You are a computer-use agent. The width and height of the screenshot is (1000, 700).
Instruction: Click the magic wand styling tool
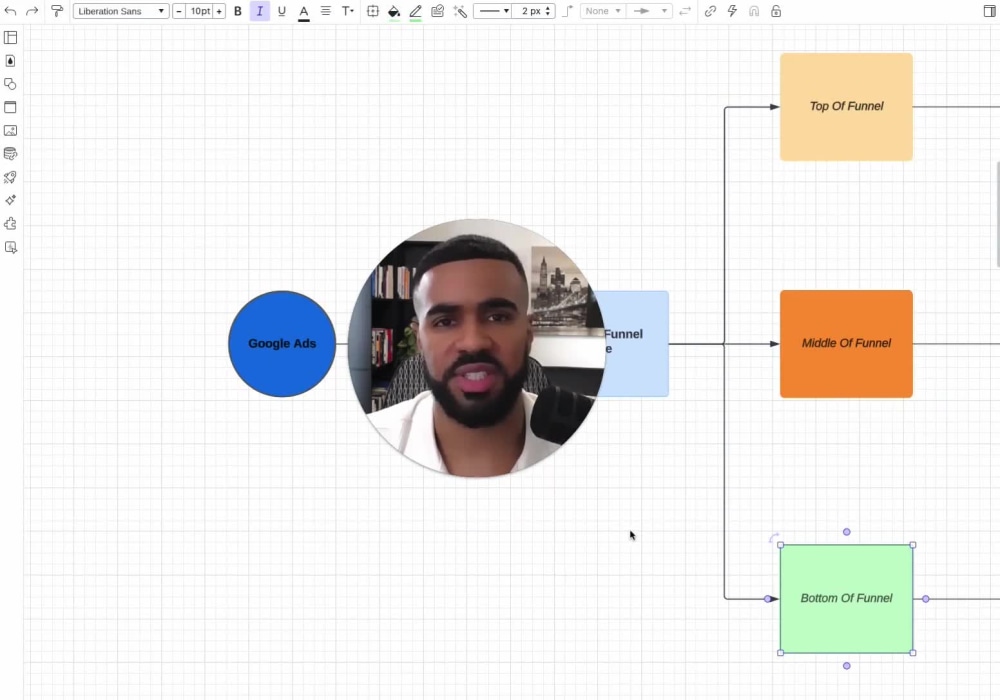click(x=460, y=11)
